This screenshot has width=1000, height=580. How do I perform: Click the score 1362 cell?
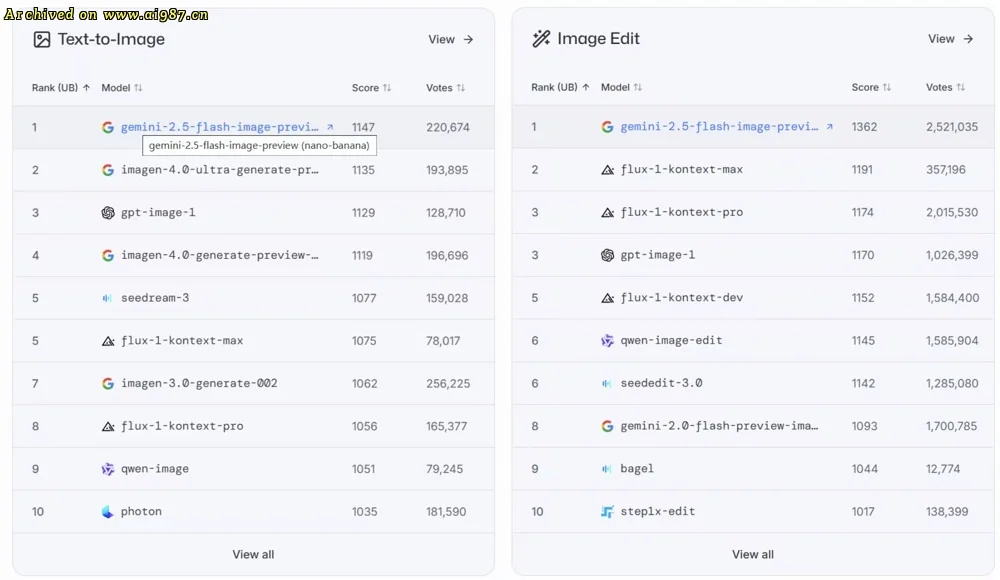[x=864, y=127]
